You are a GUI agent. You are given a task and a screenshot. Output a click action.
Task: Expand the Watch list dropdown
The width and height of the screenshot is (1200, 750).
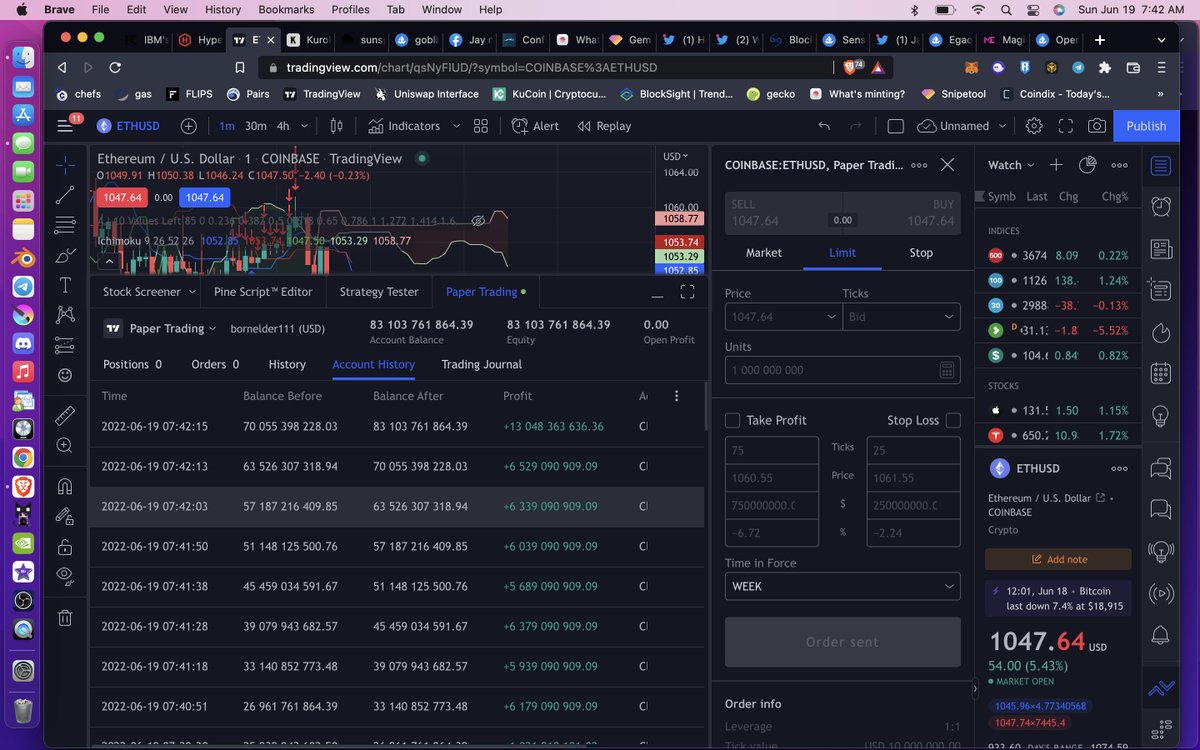point(1013,165)
